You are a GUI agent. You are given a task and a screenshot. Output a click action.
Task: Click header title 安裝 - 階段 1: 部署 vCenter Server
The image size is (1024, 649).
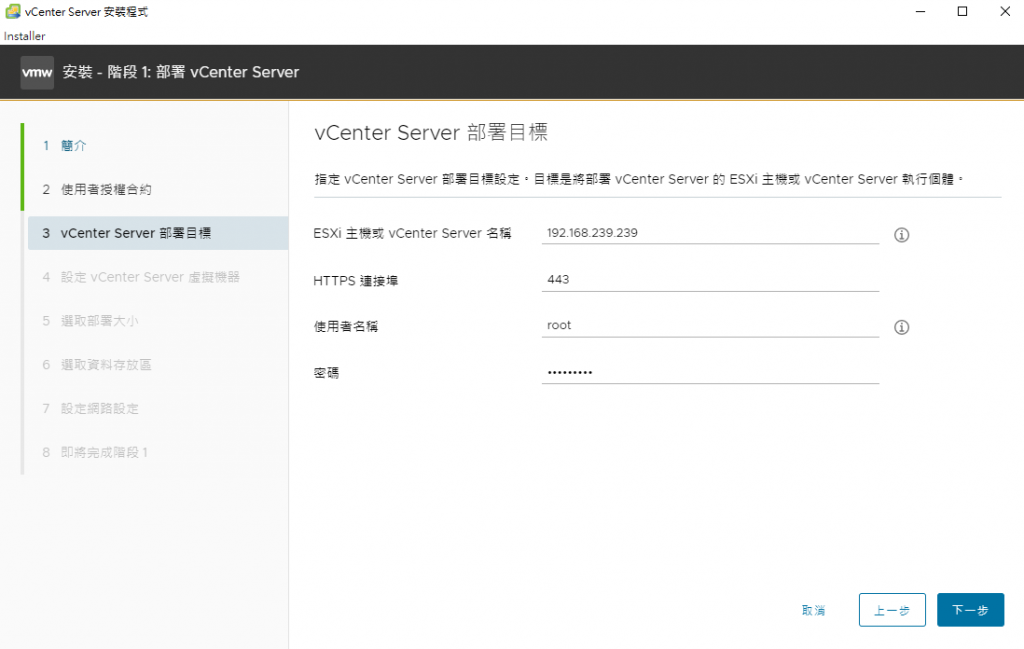(181, 72)
